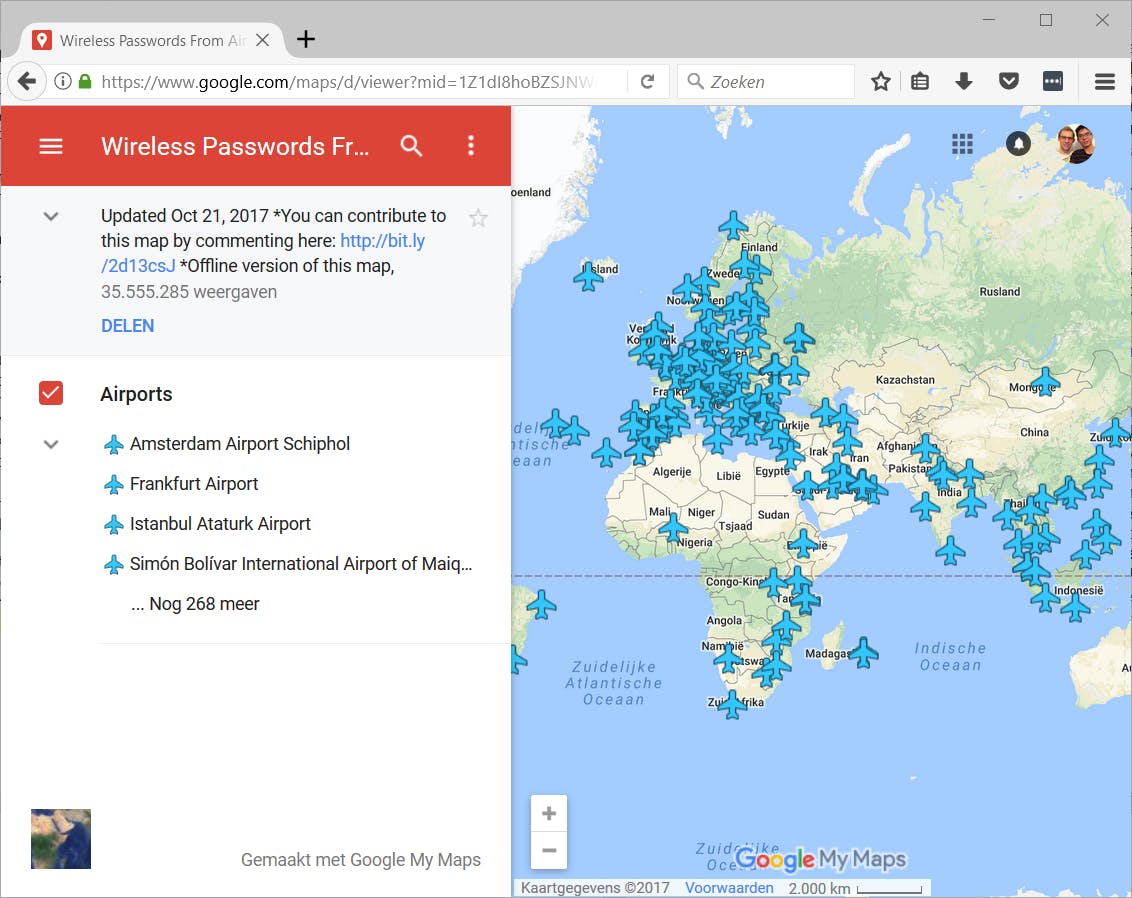Click the airport marker over Iceland
This screenshot has width=1132, height=898.
(x=588, y=276)
